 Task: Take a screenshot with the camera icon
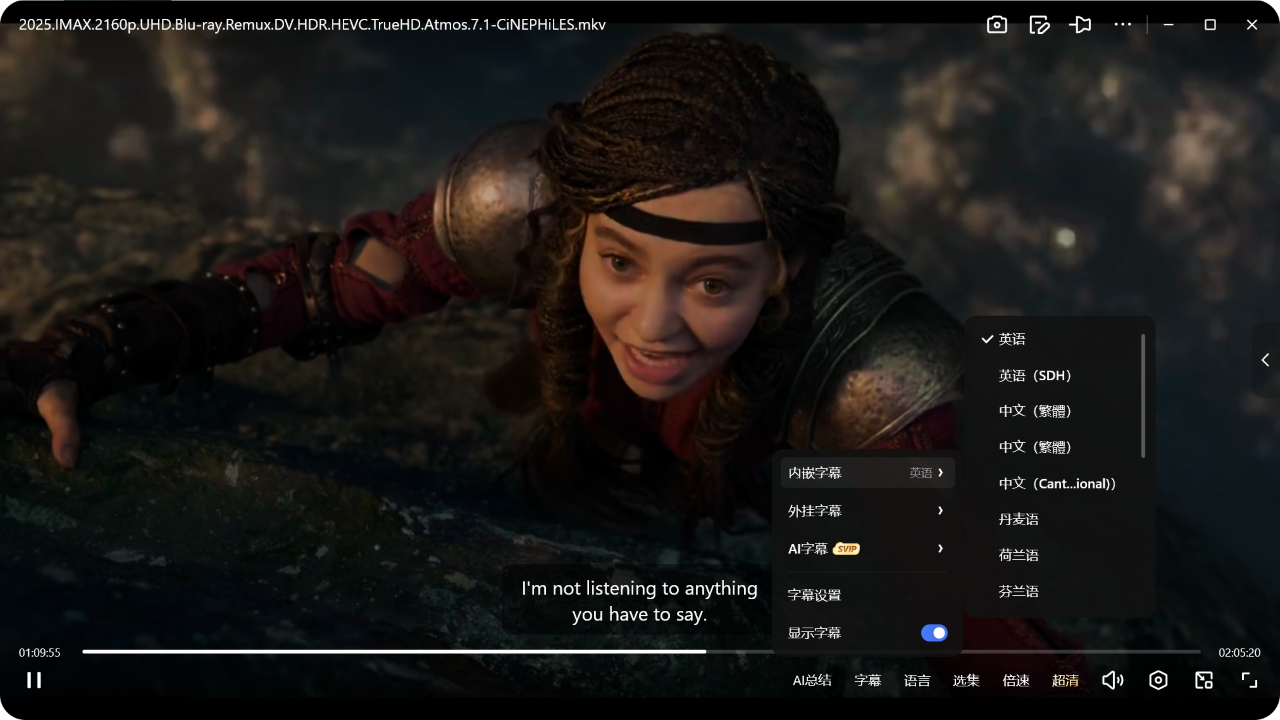997,25
